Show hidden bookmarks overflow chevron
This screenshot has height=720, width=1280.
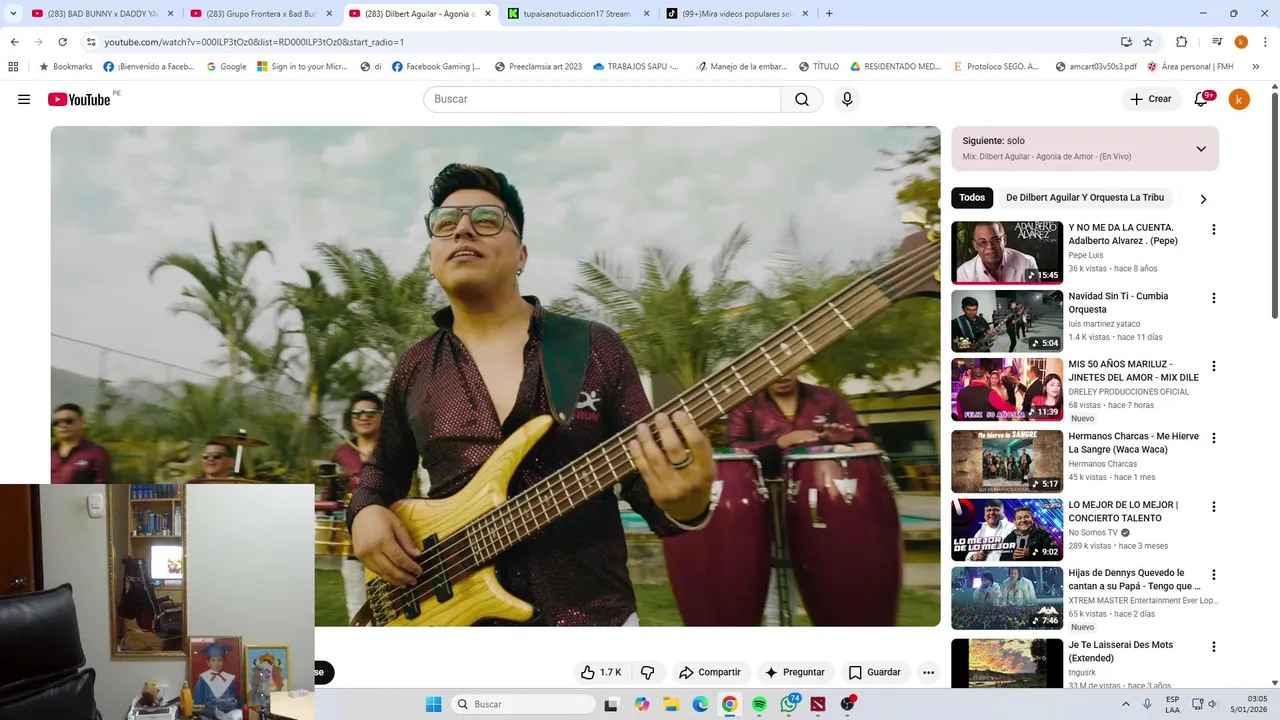(1256, 67)
